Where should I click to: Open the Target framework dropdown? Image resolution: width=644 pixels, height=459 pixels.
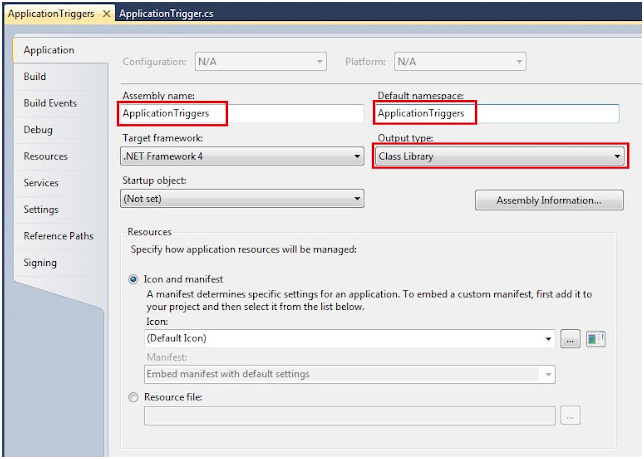click(241, 157)
